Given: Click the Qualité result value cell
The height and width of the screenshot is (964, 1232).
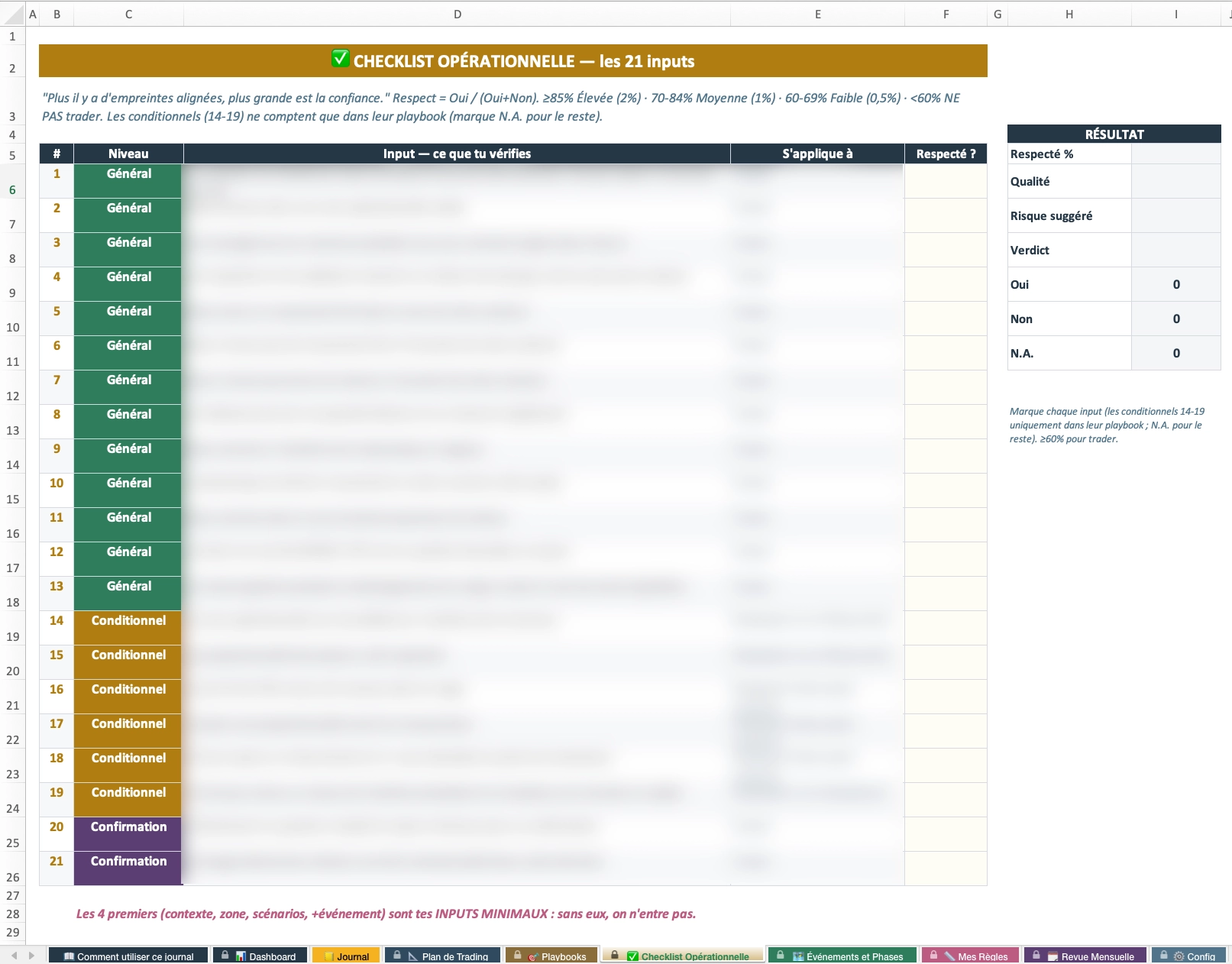Looking at the screenshot, I should tap(1176, 182).
